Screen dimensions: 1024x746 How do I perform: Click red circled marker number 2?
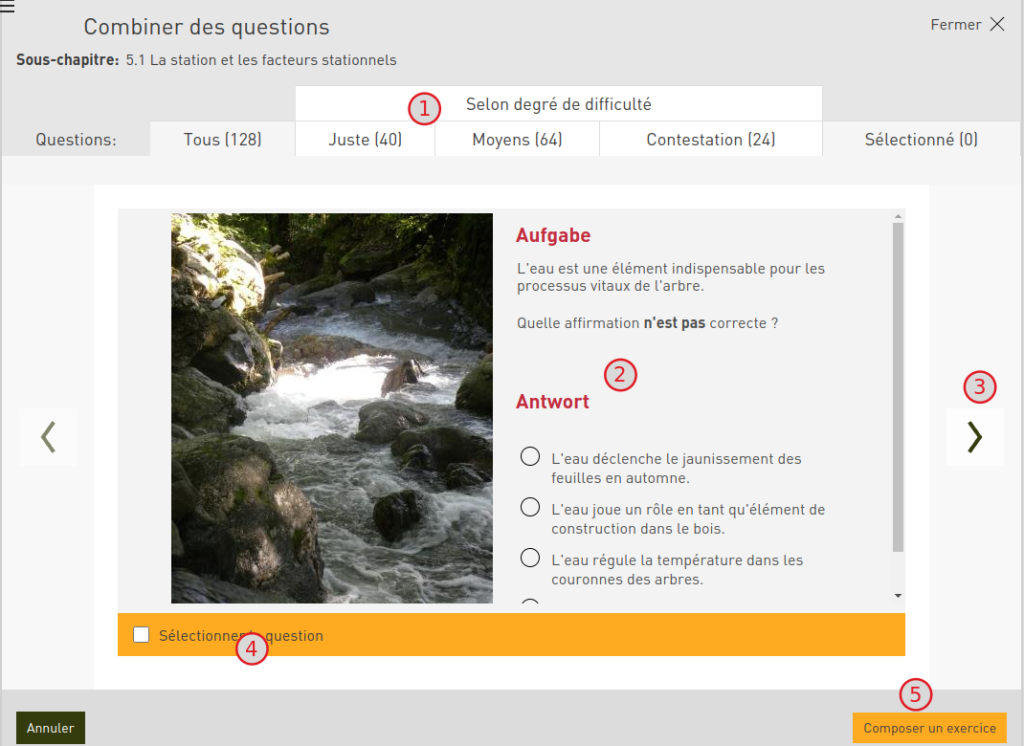coord(620,375)
